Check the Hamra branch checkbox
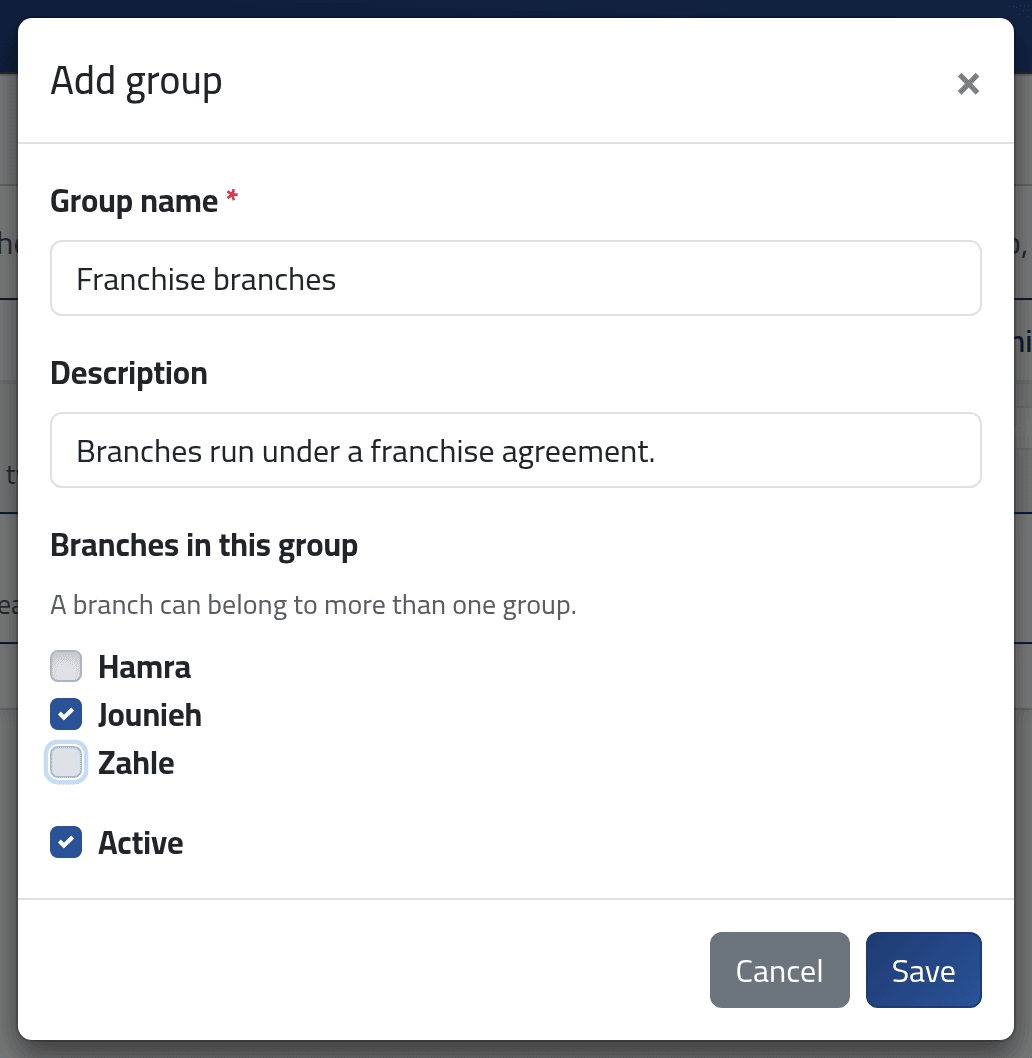The image size is (1032, 1058). click(66, 666)
